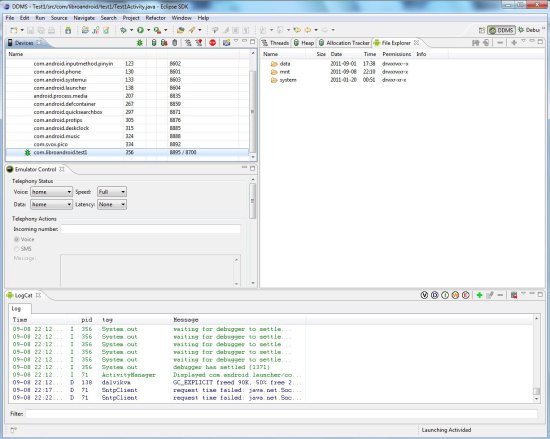
Task: Click the Emulator Control vertical scrollbar thumb
Action: tap(253, 201)
